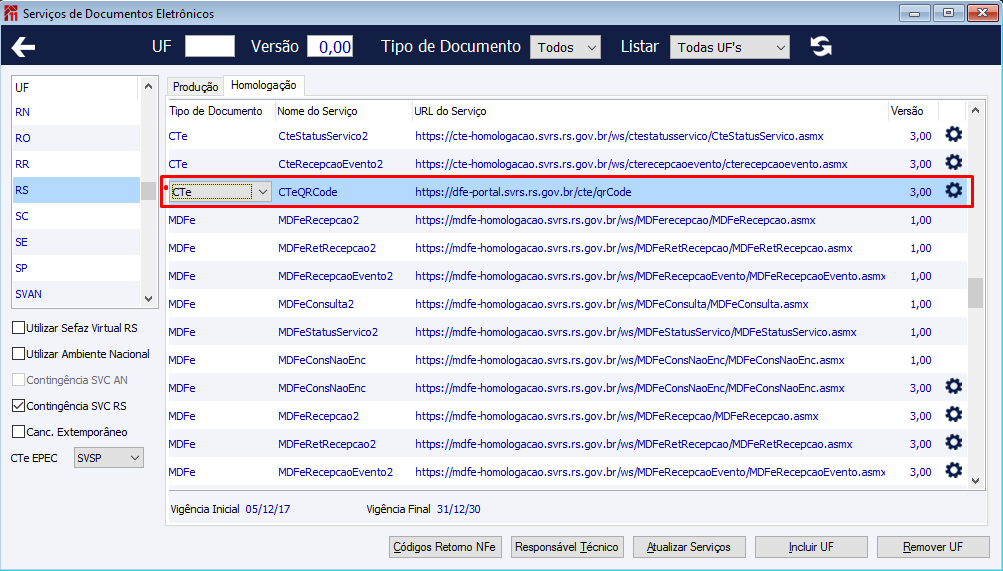Select SE in the UF list
Viewport: 1003px width, 571px height.
tap(76, 242)
